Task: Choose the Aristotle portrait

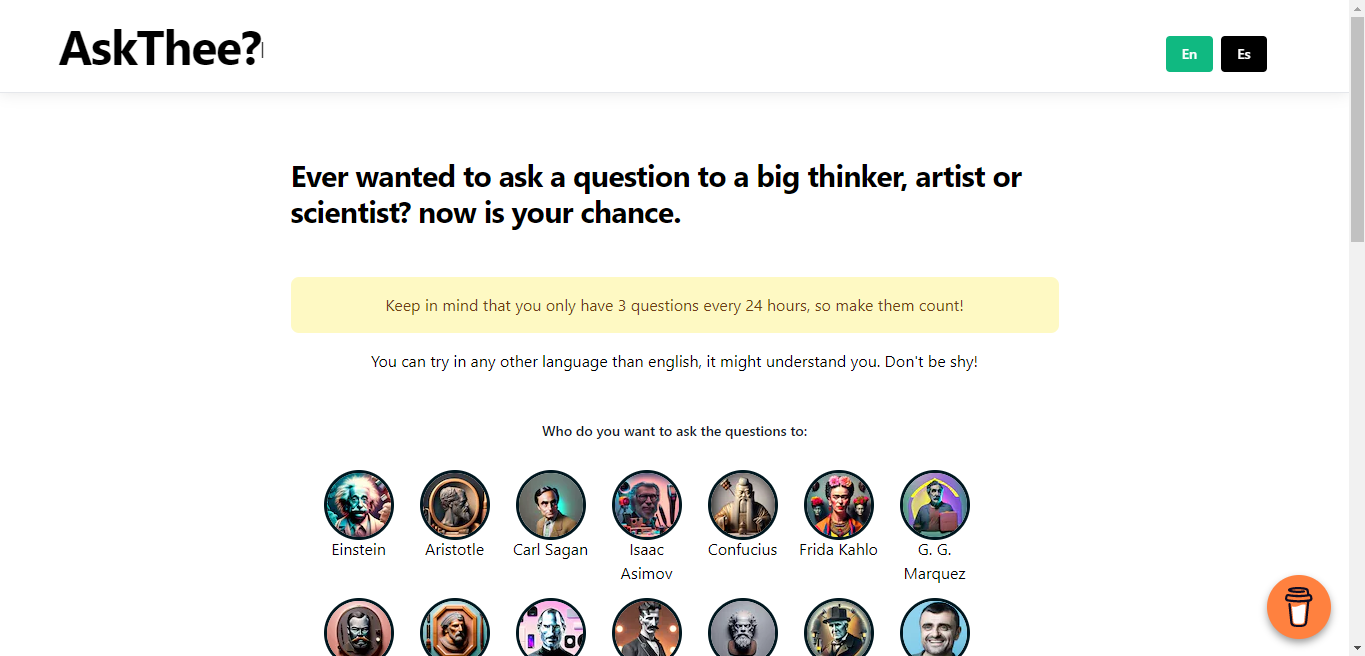Action: [455, 505]
